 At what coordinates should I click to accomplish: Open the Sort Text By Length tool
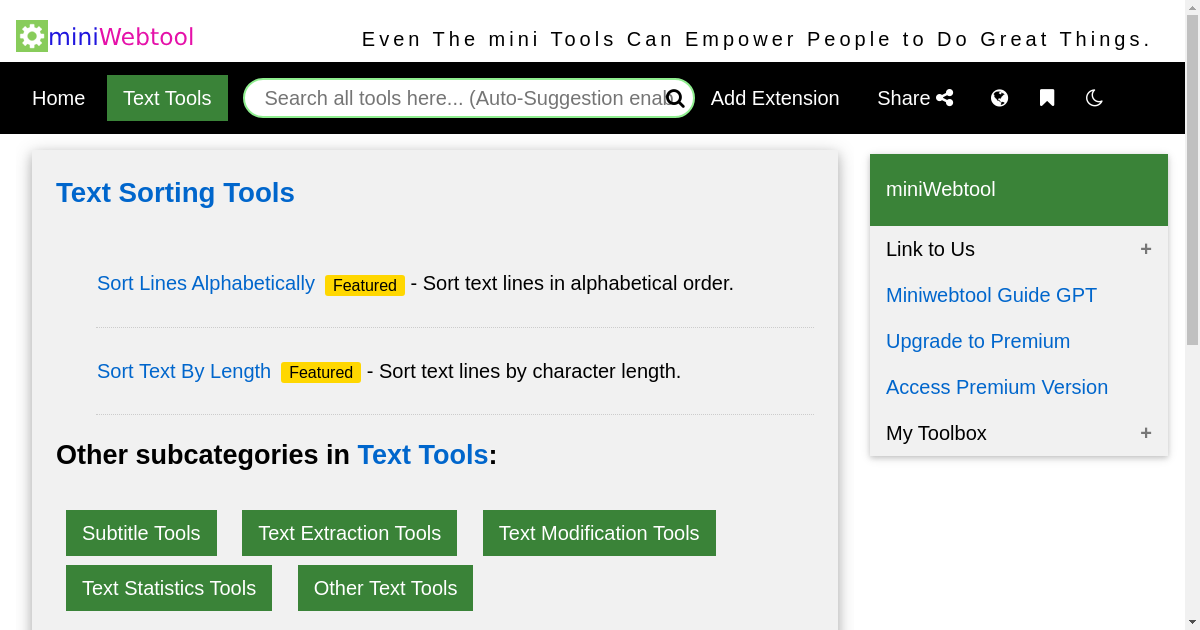(184, 371)
